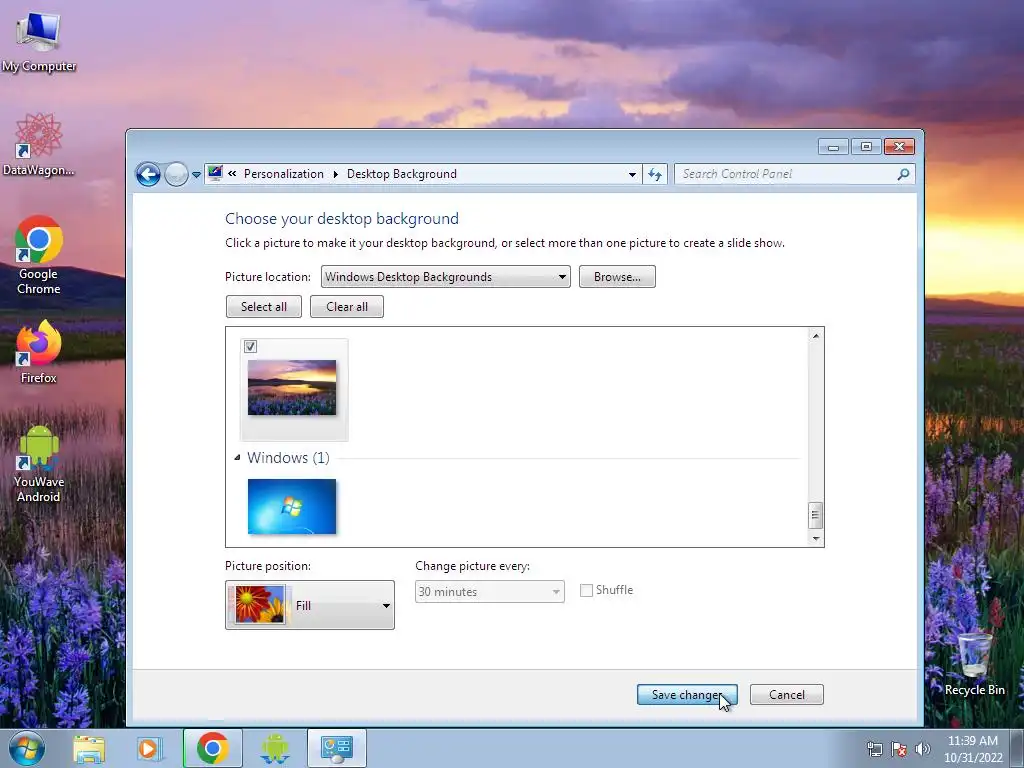The width and height of the screenshot is (1024, 768).
Task: Go back with the Back arrow
Action: click(x=148, y=174)
